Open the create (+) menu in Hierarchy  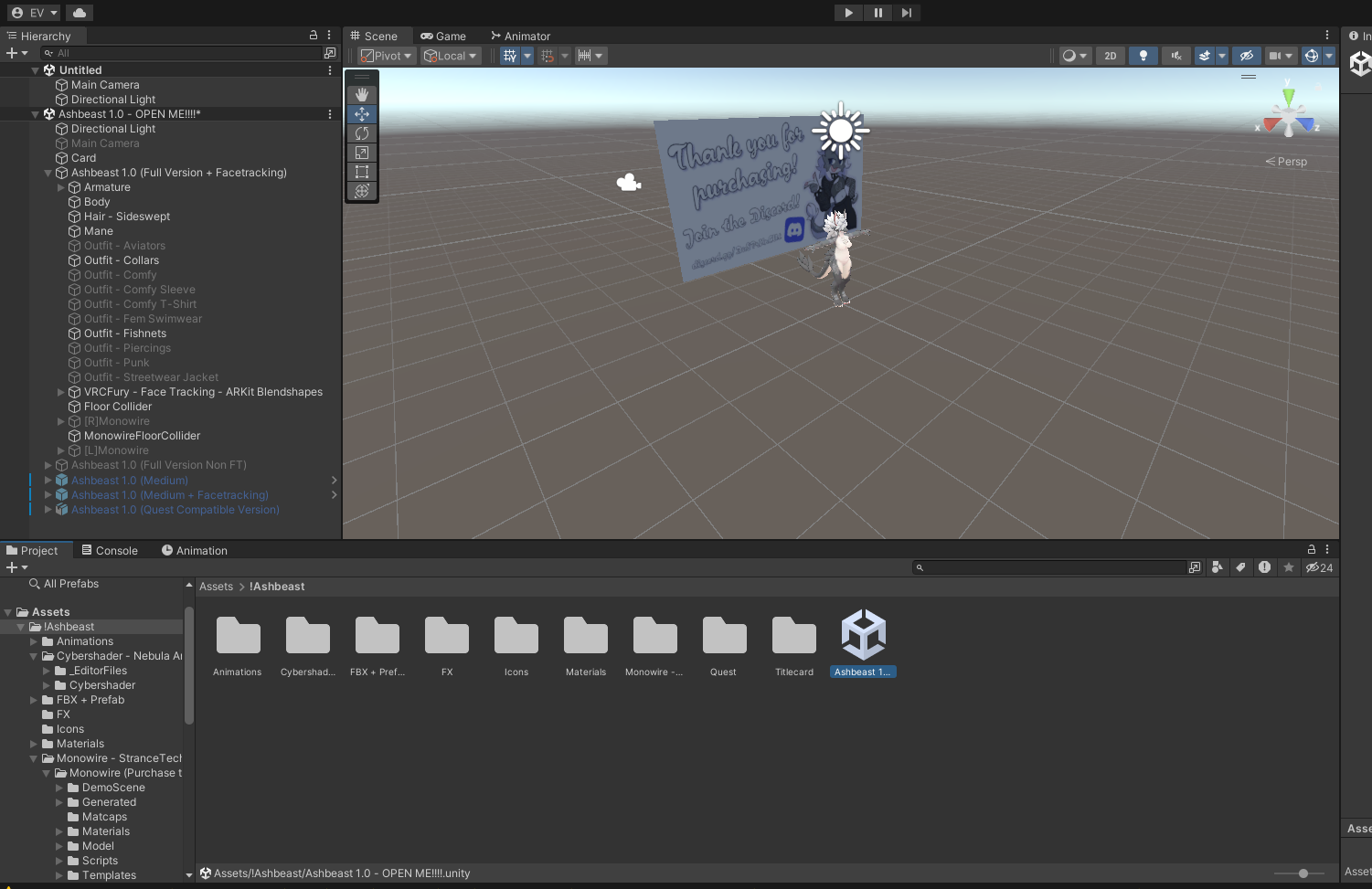click(16, 53)
